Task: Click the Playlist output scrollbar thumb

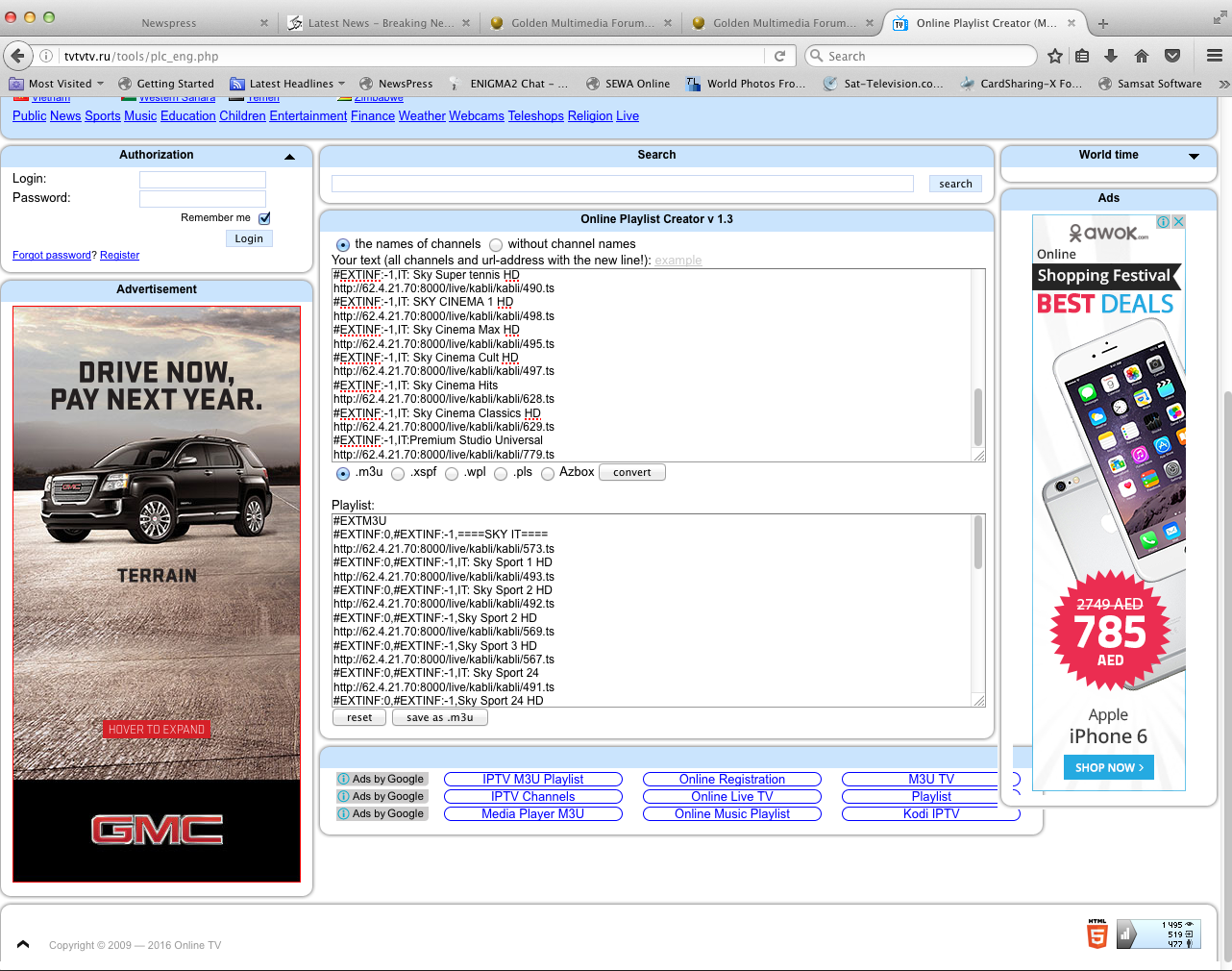Action: coord(978,542)
